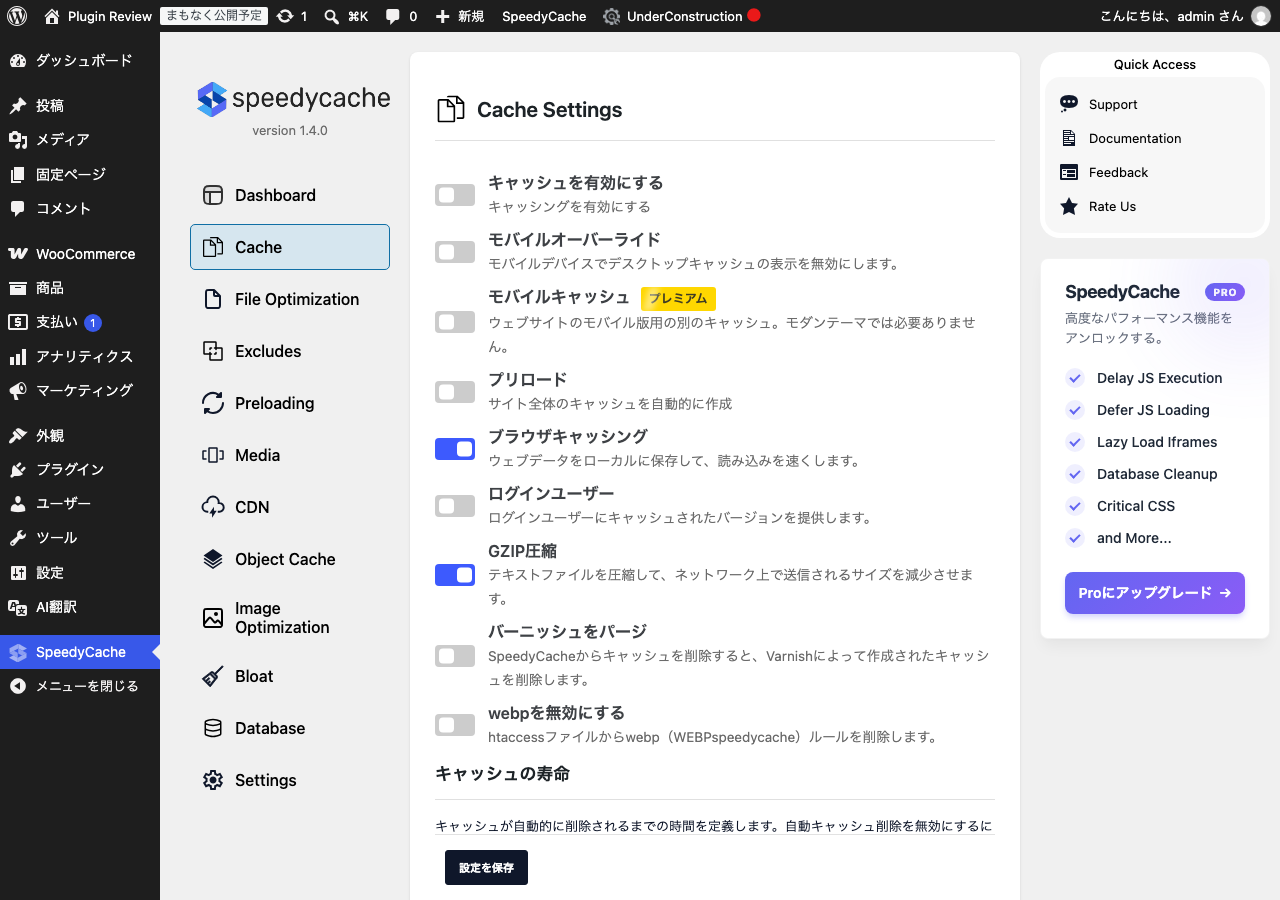Click the updates refresh icon in admin bar
1280x900 pixels.
coord(285,16)
